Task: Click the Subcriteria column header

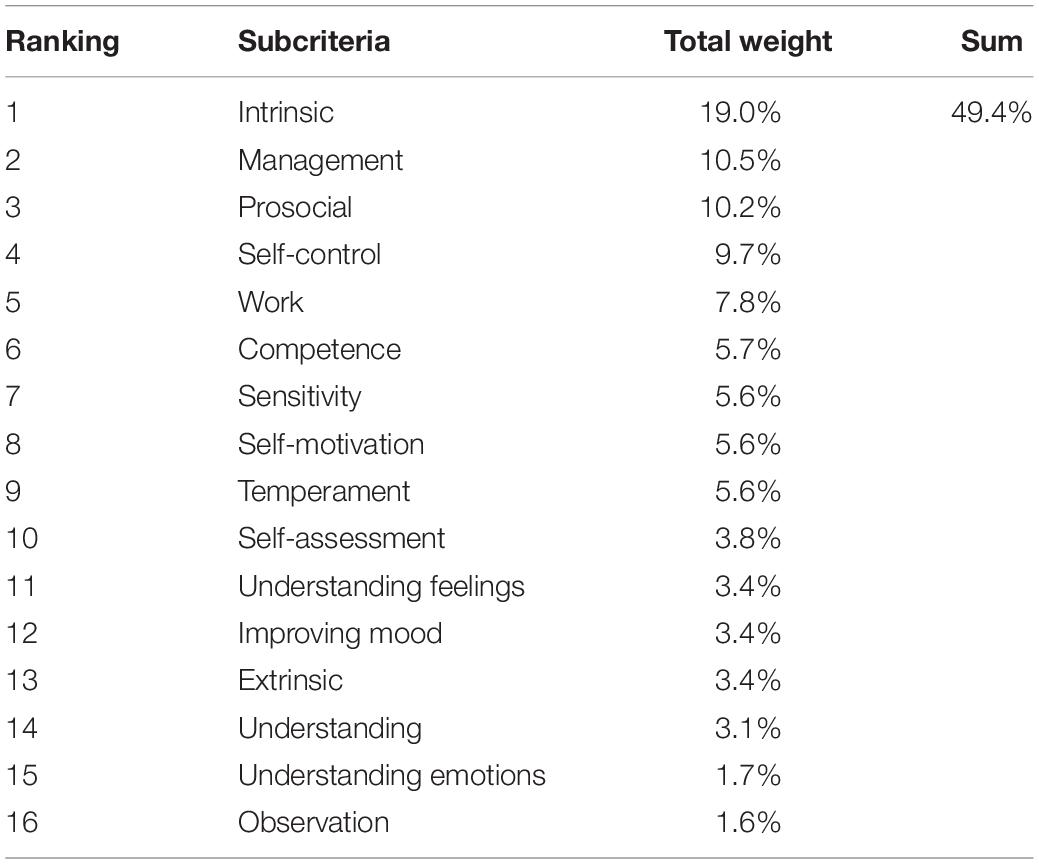Action: (314, 41)
